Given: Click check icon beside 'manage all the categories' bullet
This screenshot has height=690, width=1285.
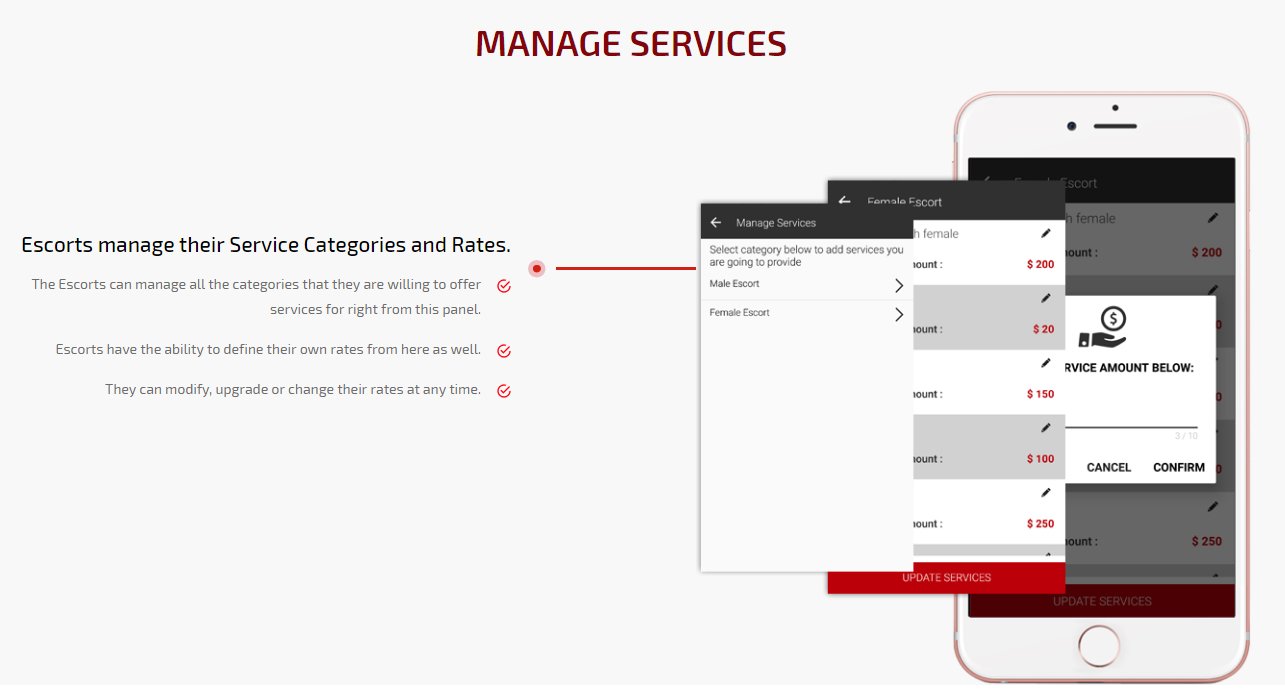Looking at the screenshot, I should point(504,286).
